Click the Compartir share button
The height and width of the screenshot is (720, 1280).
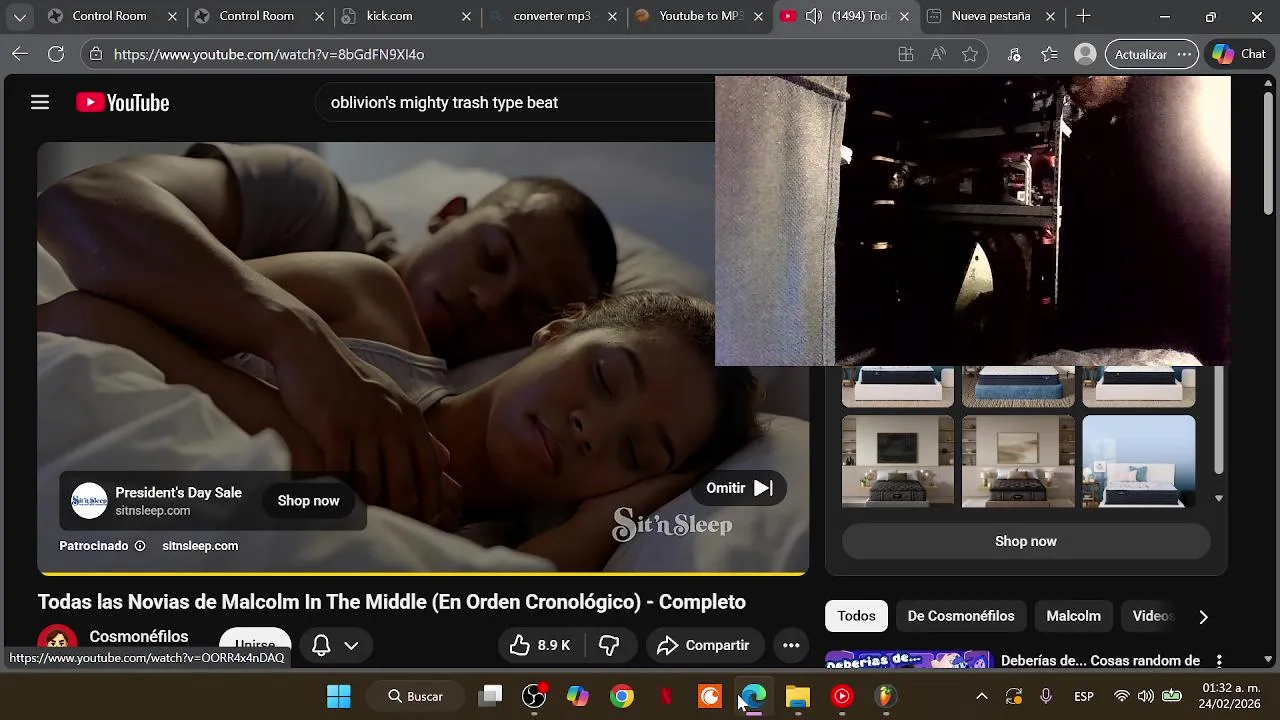(x=703, y=645)
